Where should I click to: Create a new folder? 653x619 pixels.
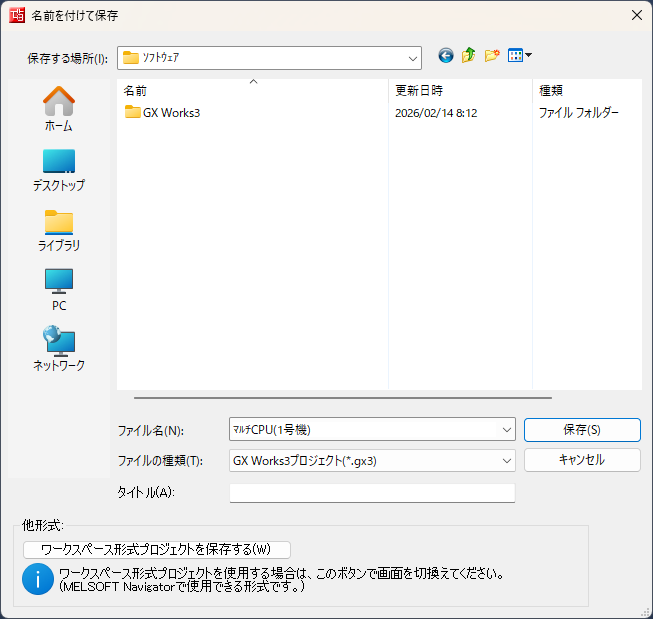pyautogui.click(x=492, y=55)
